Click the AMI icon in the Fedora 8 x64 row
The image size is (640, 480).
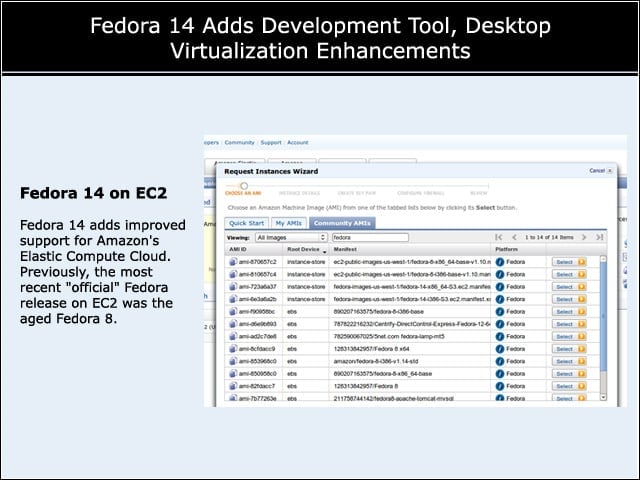[x=233, y=349]
